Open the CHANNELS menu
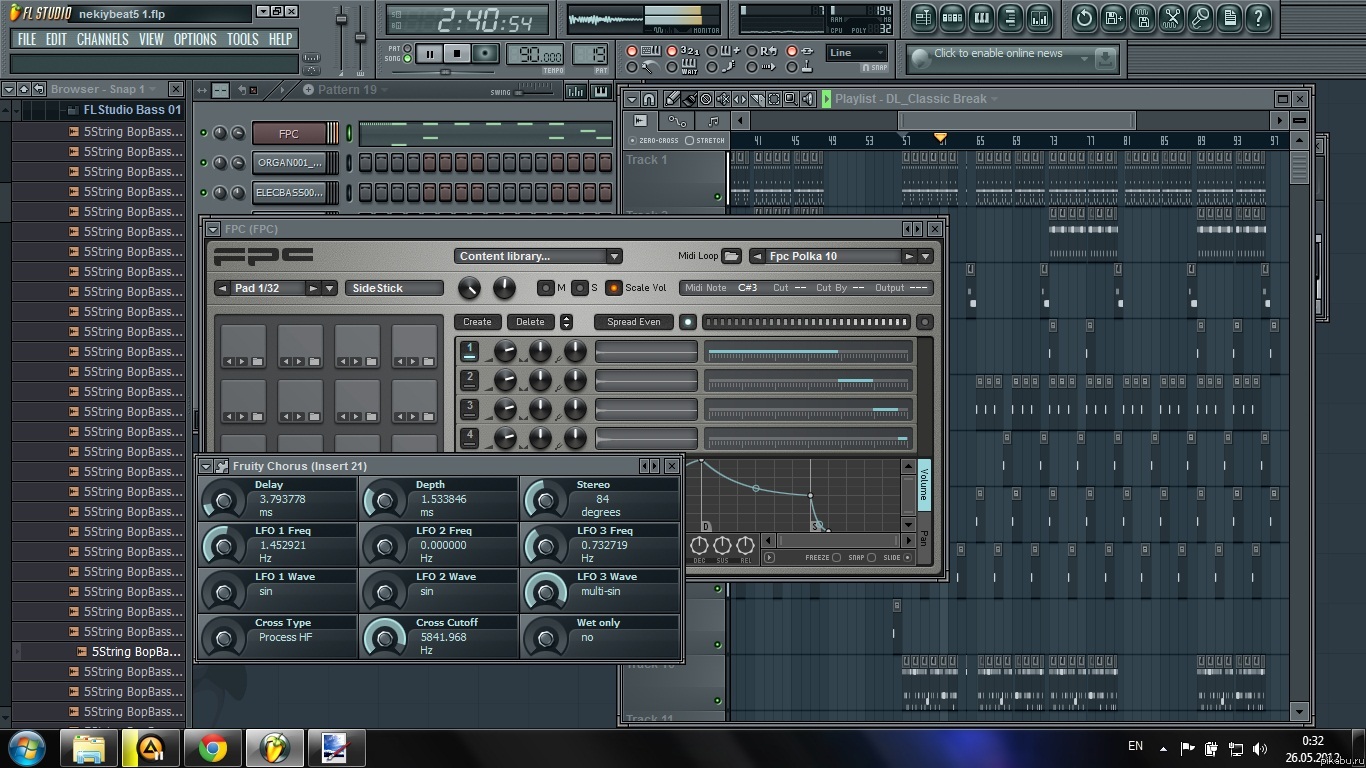The height and width of the screenshot is (768, 1366). (102, 39)
